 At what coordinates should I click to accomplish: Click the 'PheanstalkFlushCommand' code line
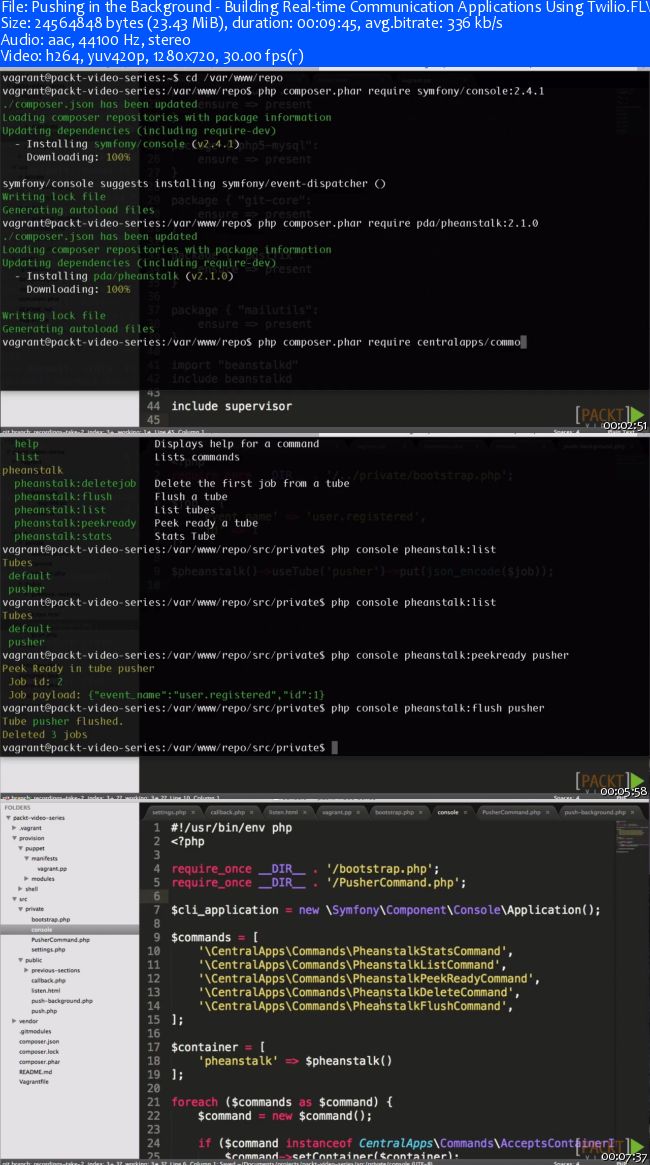coord(355,1006)
